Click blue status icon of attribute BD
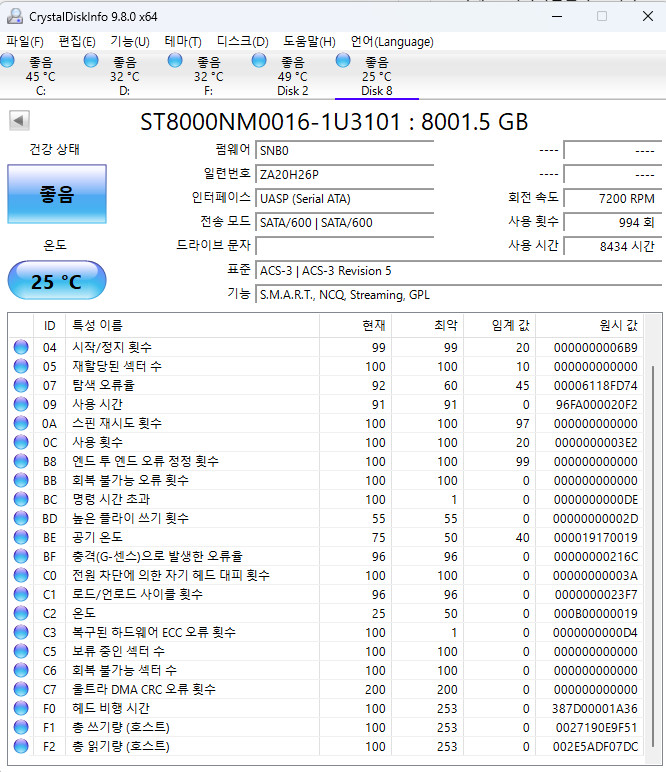Screen dimensions: 666x772 pyautogui.click(x=21, y=518)
